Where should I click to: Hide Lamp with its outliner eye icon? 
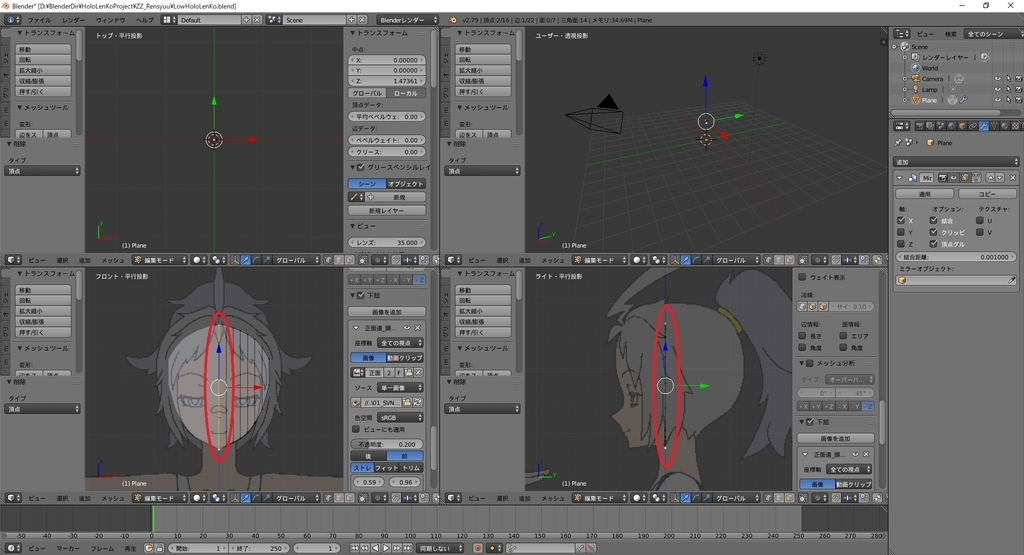997,89
